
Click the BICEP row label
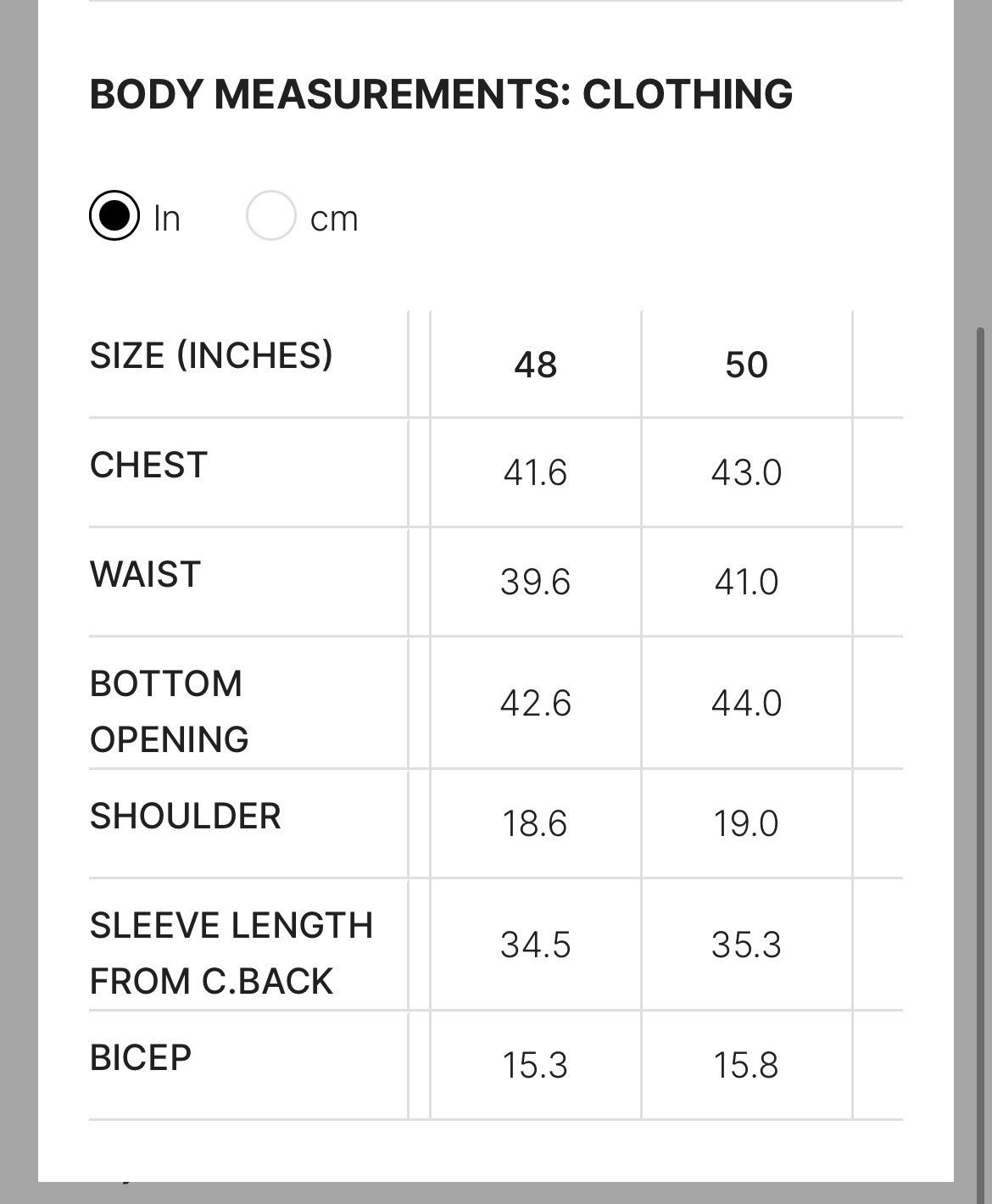[141, 1058]
